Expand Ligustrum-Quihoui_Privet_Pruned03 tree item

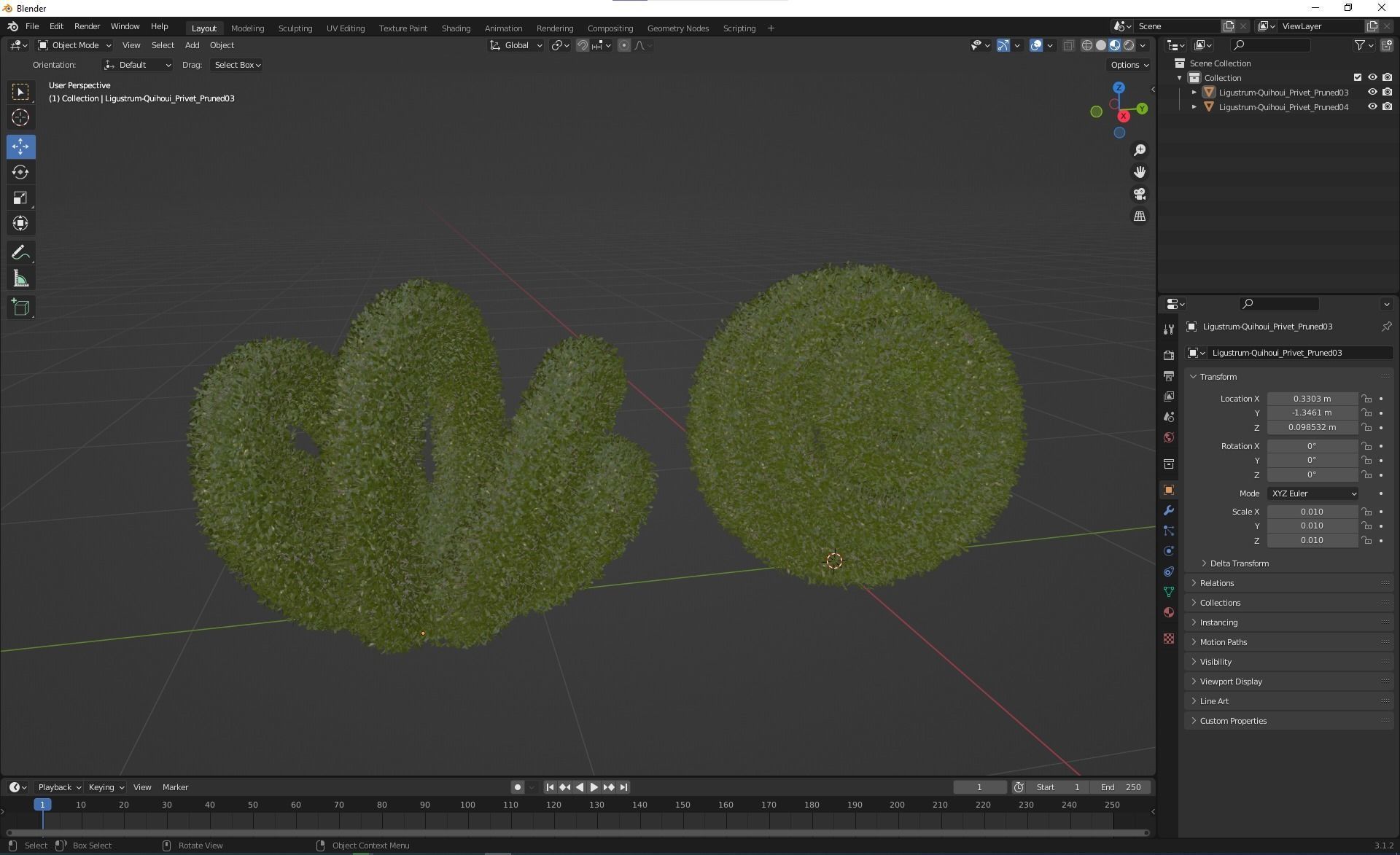[1194, 93]
